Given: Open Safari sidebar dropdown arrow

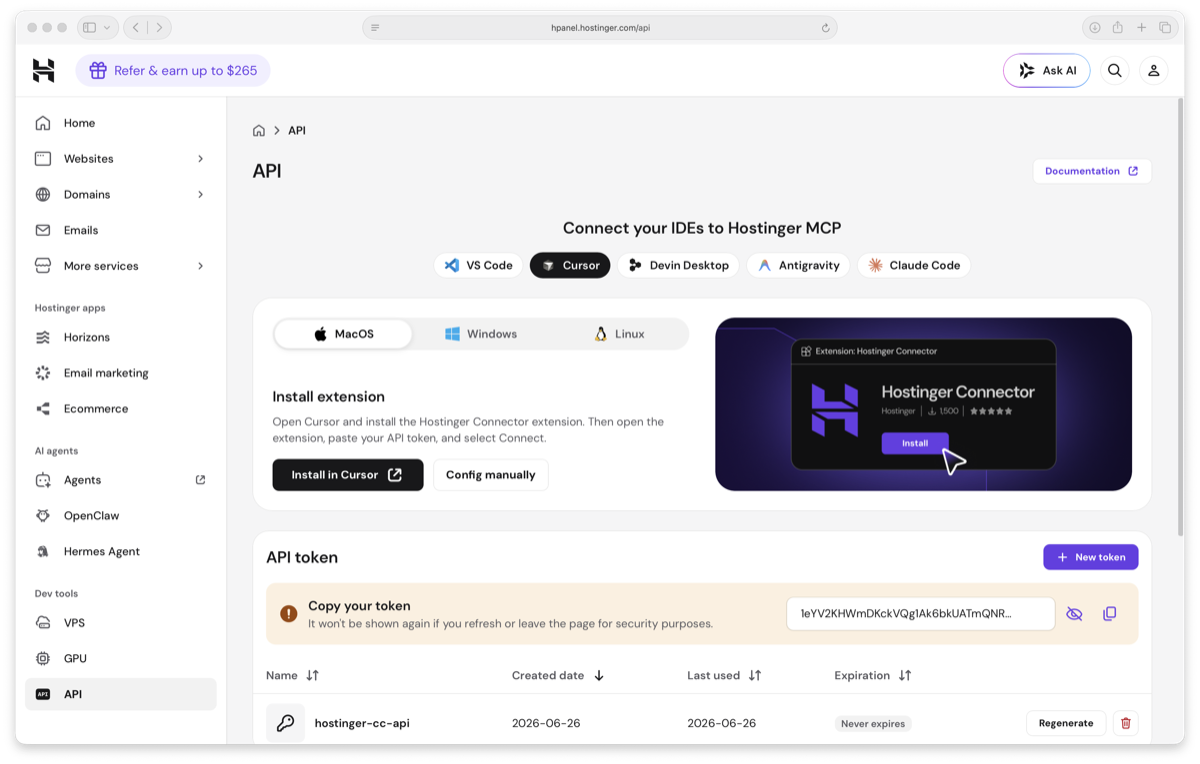Looking at the screenshot, I should tap(107, 28).
